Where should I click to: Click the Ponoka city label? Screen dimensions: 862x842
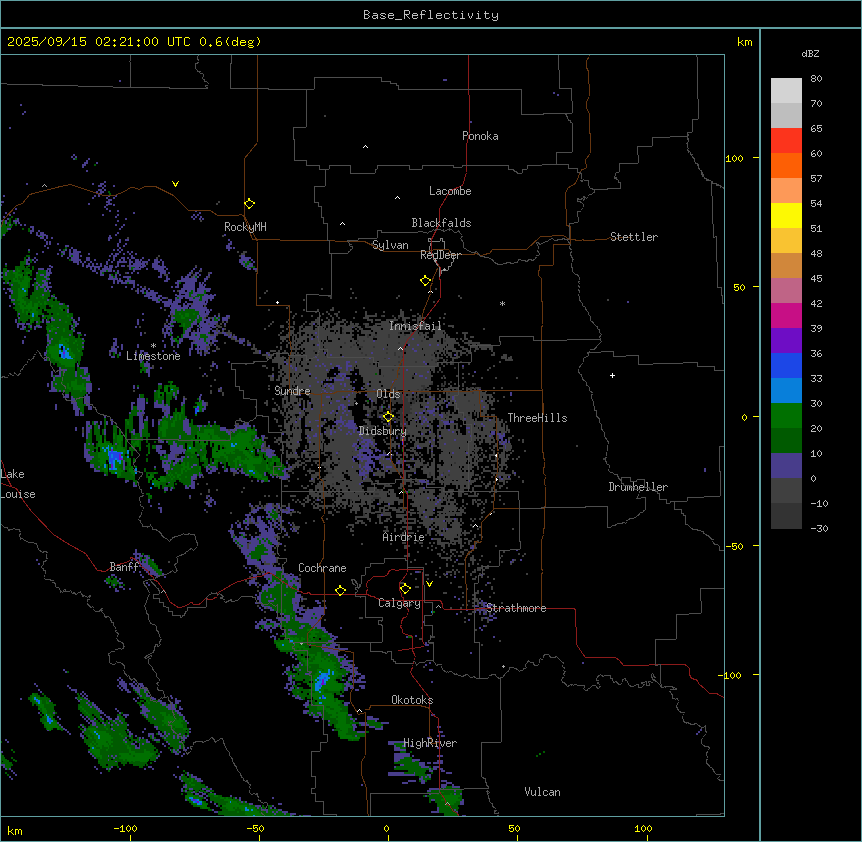pos(480,136)
